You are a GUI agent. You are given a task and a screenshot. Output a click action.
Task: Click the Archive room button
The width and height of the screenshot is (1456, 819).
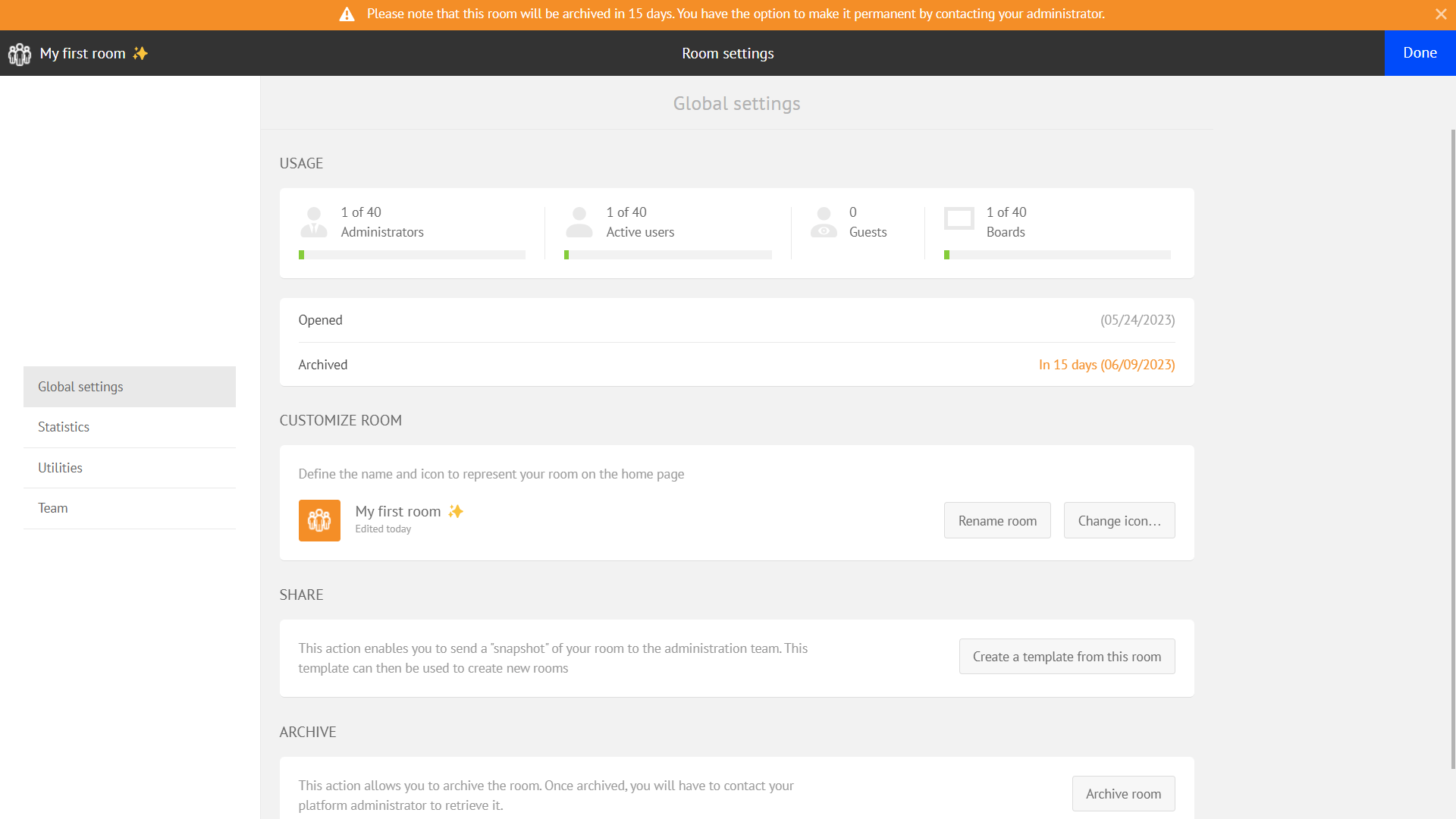click(1123, 794)
